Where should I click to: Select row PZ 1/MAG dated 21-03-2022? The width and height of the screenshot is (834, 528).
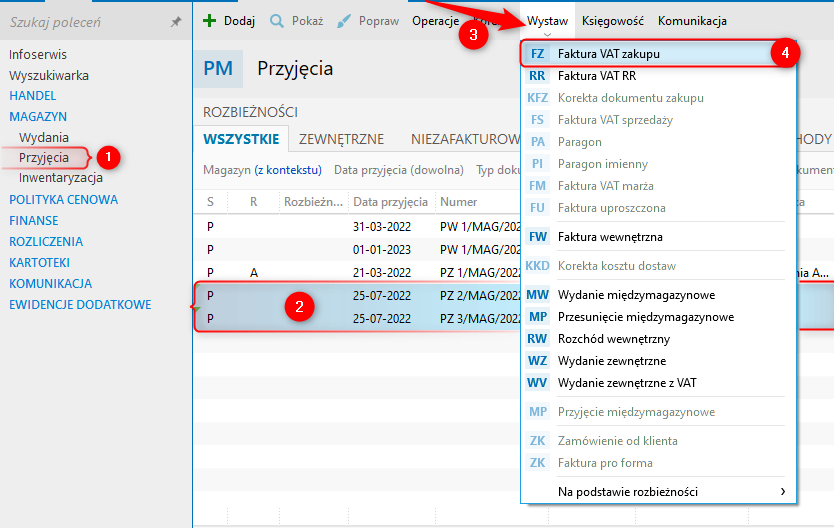point(357,273)
